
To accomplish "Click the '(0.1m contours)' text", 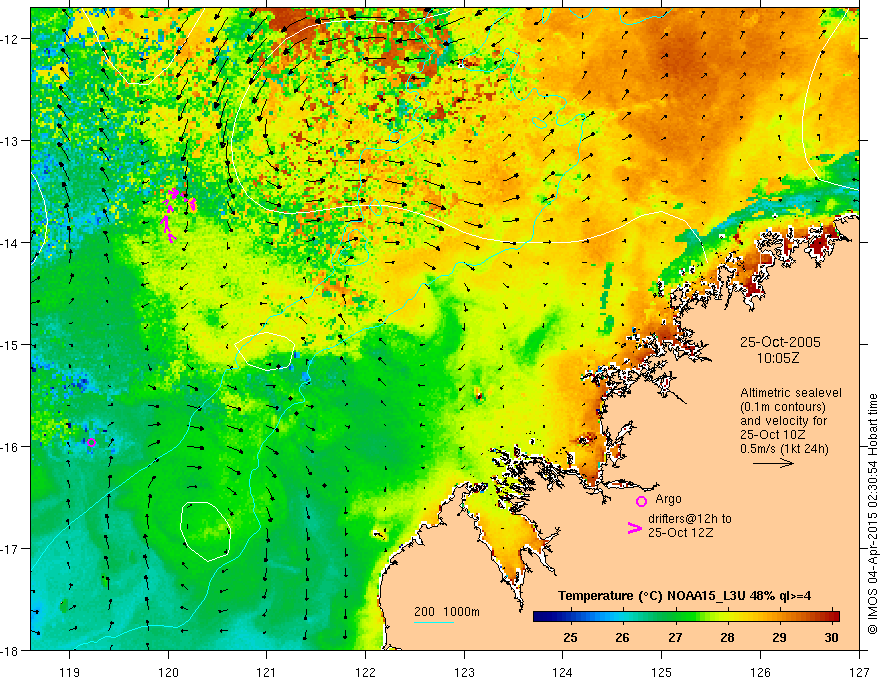I will [x=783, y=407].
